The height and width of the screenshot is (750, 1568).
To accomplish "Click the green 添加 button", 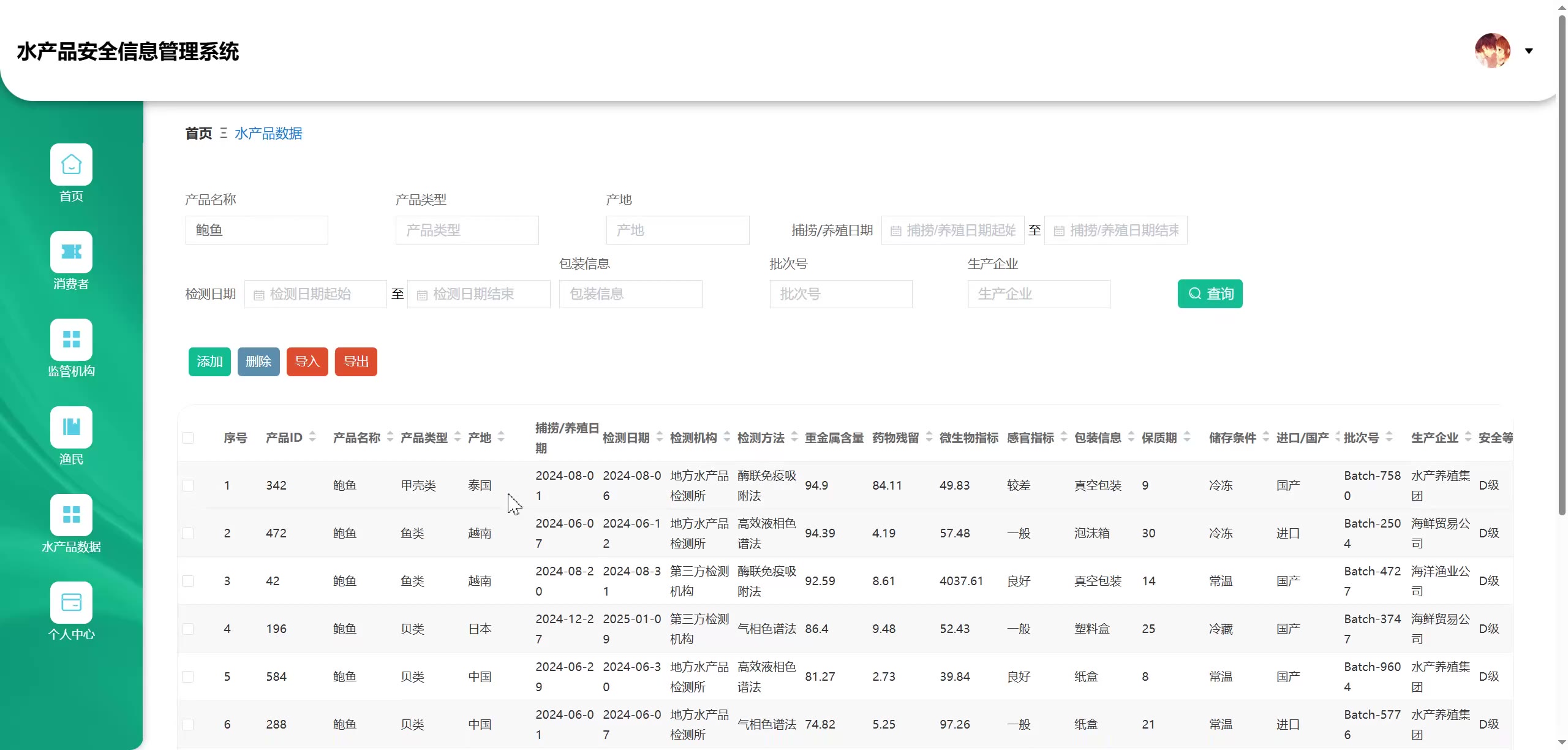I will click(209, 362).
